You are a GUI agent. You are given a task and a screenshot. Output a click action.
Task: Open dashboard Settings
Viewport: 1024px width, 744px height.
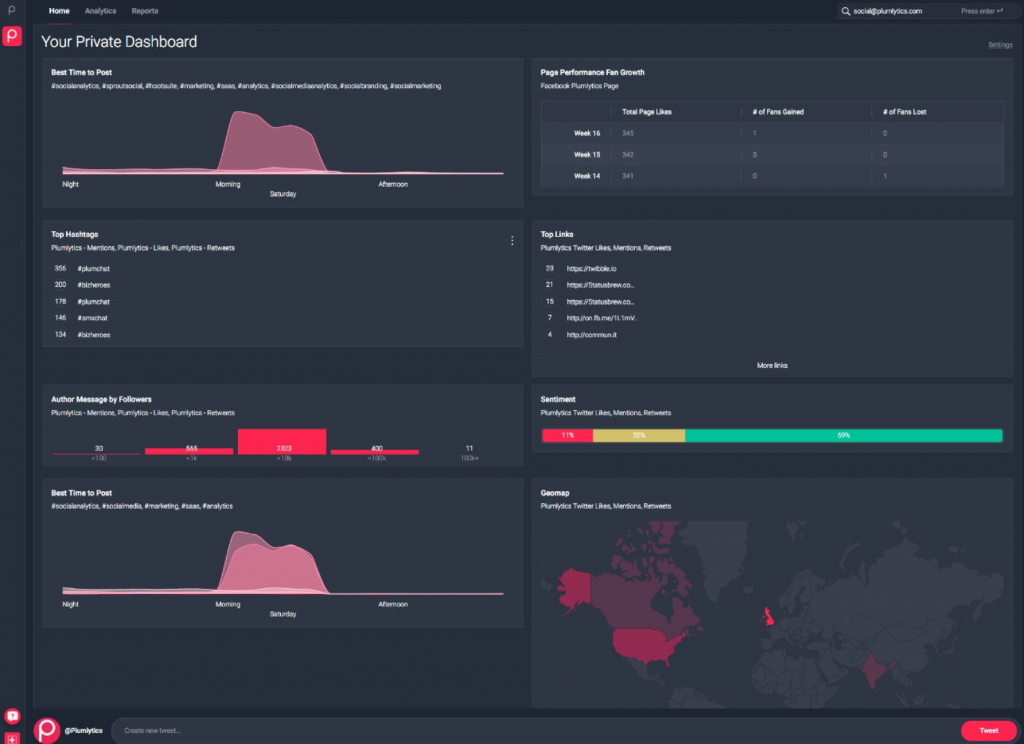click(1000, 45)
